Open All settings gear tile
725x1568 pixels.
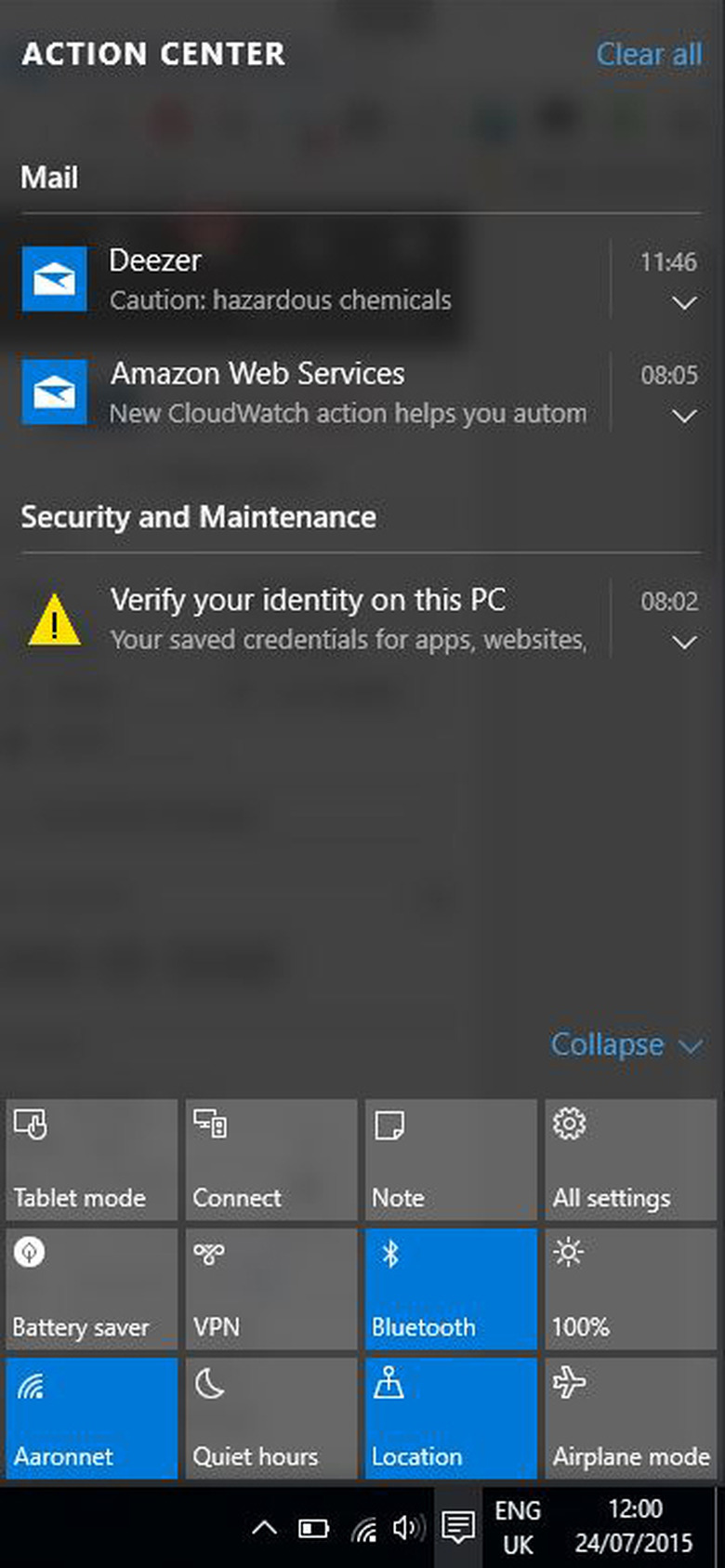click(x=631, y=1160)
